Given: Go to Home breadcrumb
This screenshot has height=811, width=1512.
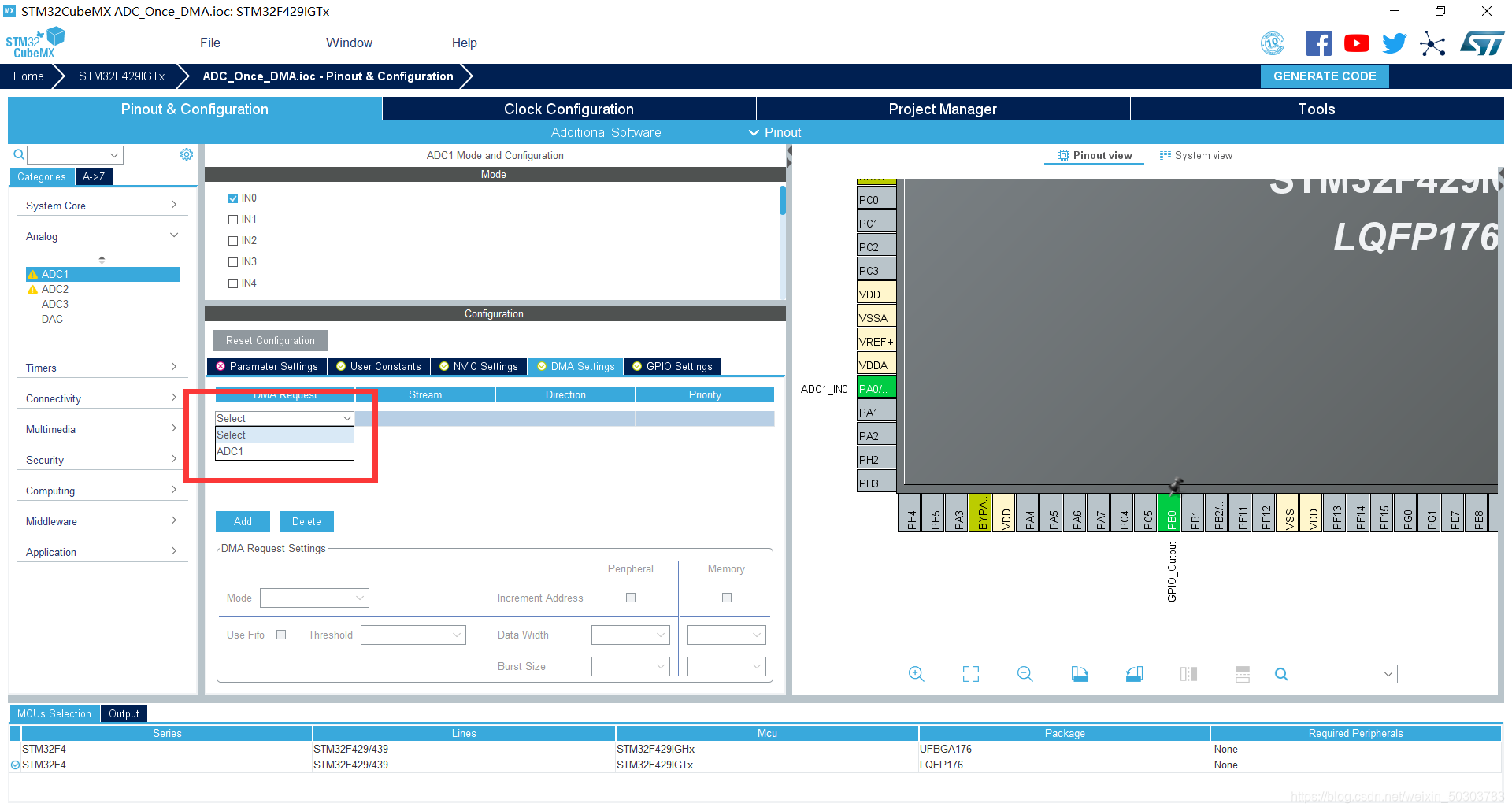Looking at the screenshot, I should (x=28, y=76).
